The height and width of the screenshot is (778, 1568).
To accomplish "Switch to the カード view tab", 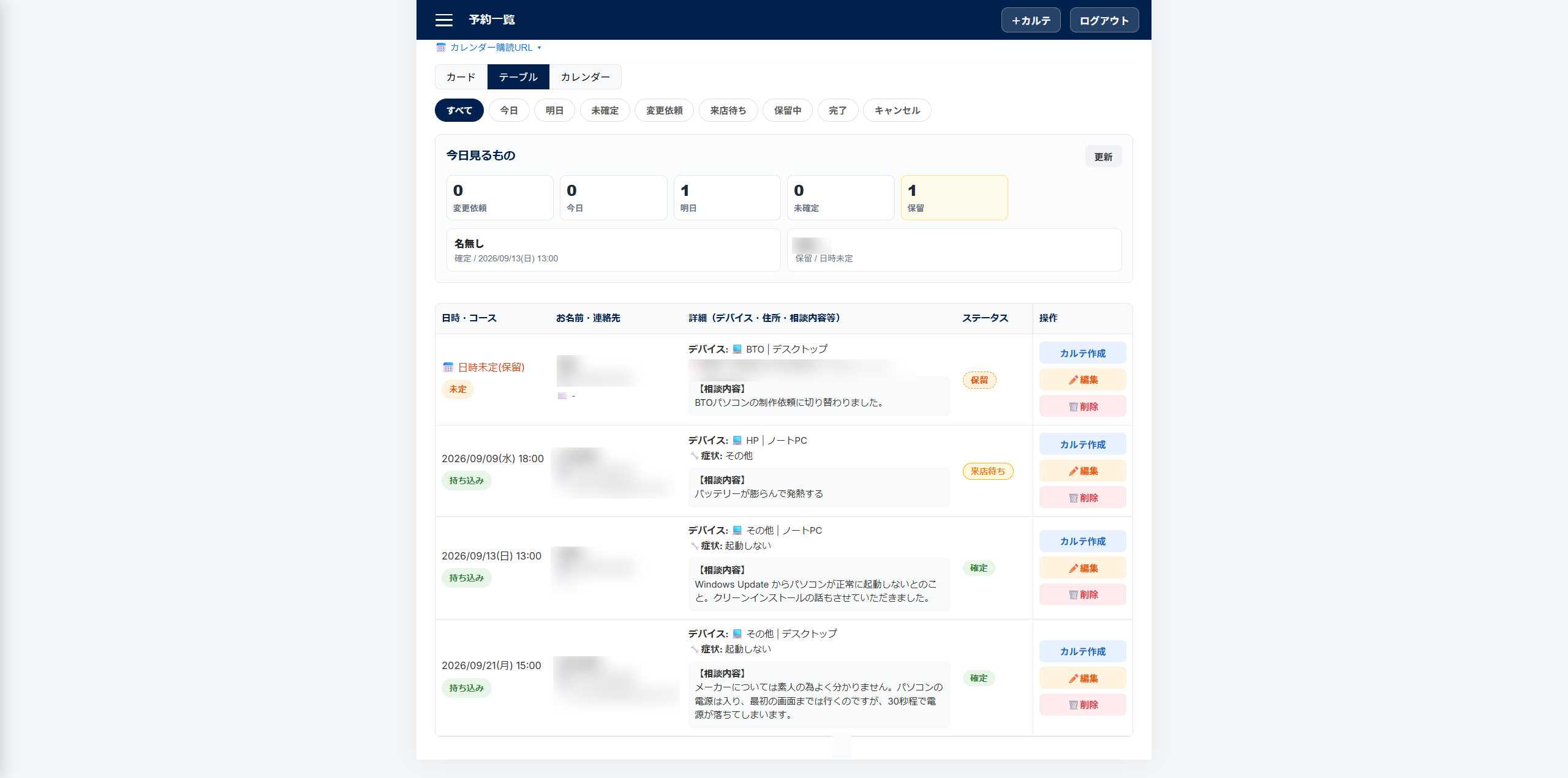I will [x=461, y=77].
